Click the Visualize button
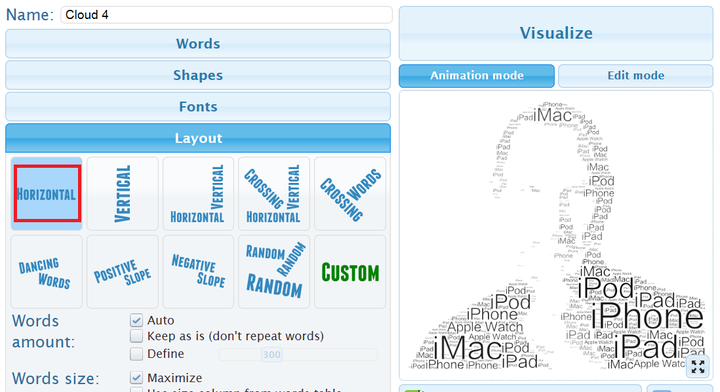The height and width of the screenshot is (392, 720). point(556,33)
